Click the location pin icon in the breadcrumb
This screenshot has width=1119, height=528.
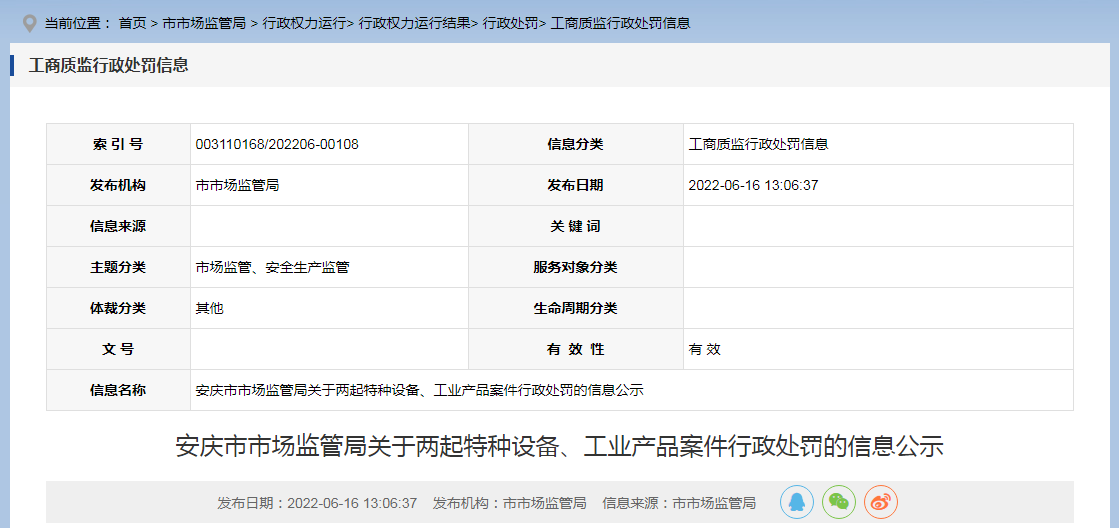[29, 24]
